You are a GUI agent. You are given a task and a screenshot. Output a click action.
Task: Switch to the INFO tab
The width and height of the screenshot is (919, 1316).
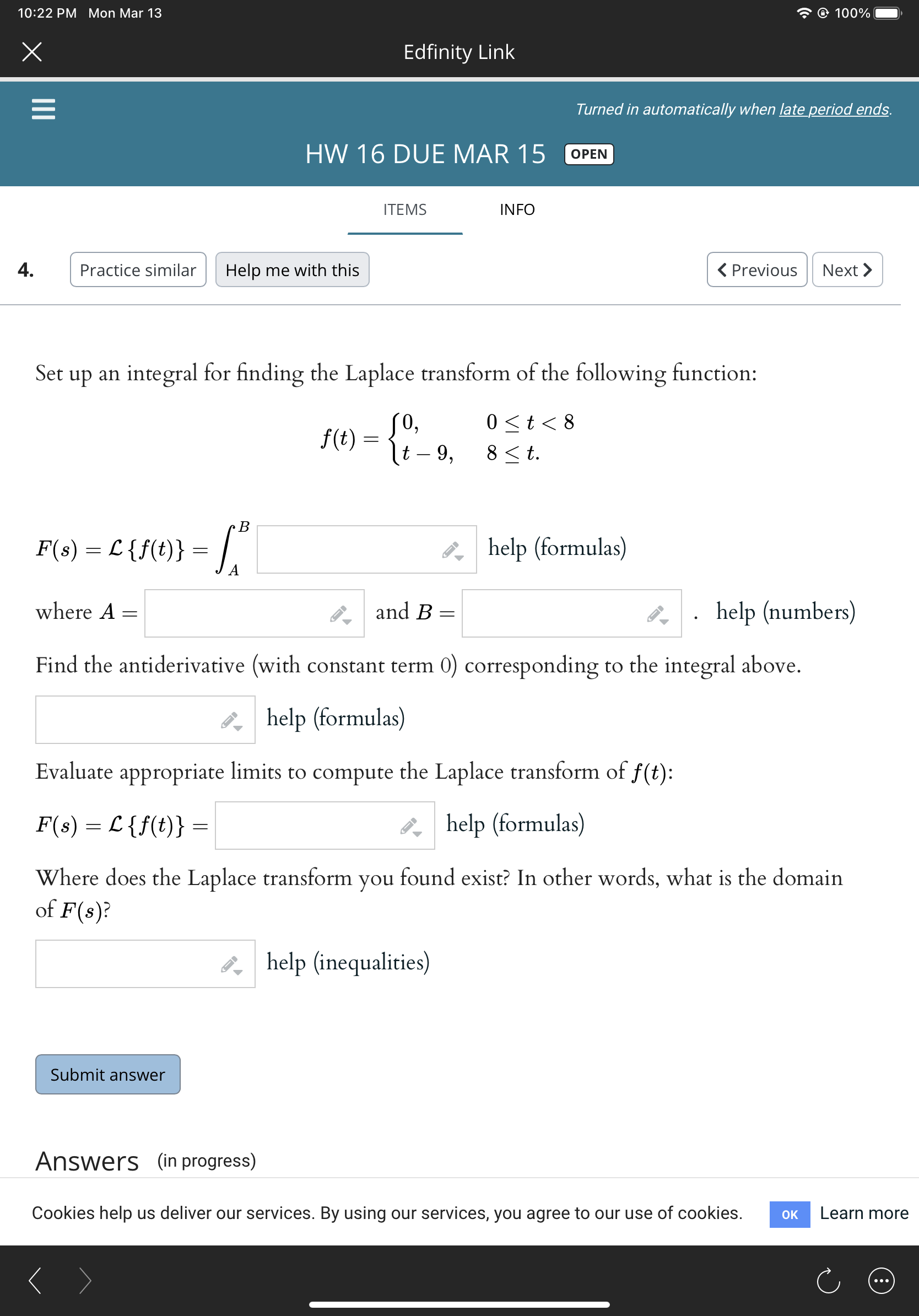pos(516,210)
